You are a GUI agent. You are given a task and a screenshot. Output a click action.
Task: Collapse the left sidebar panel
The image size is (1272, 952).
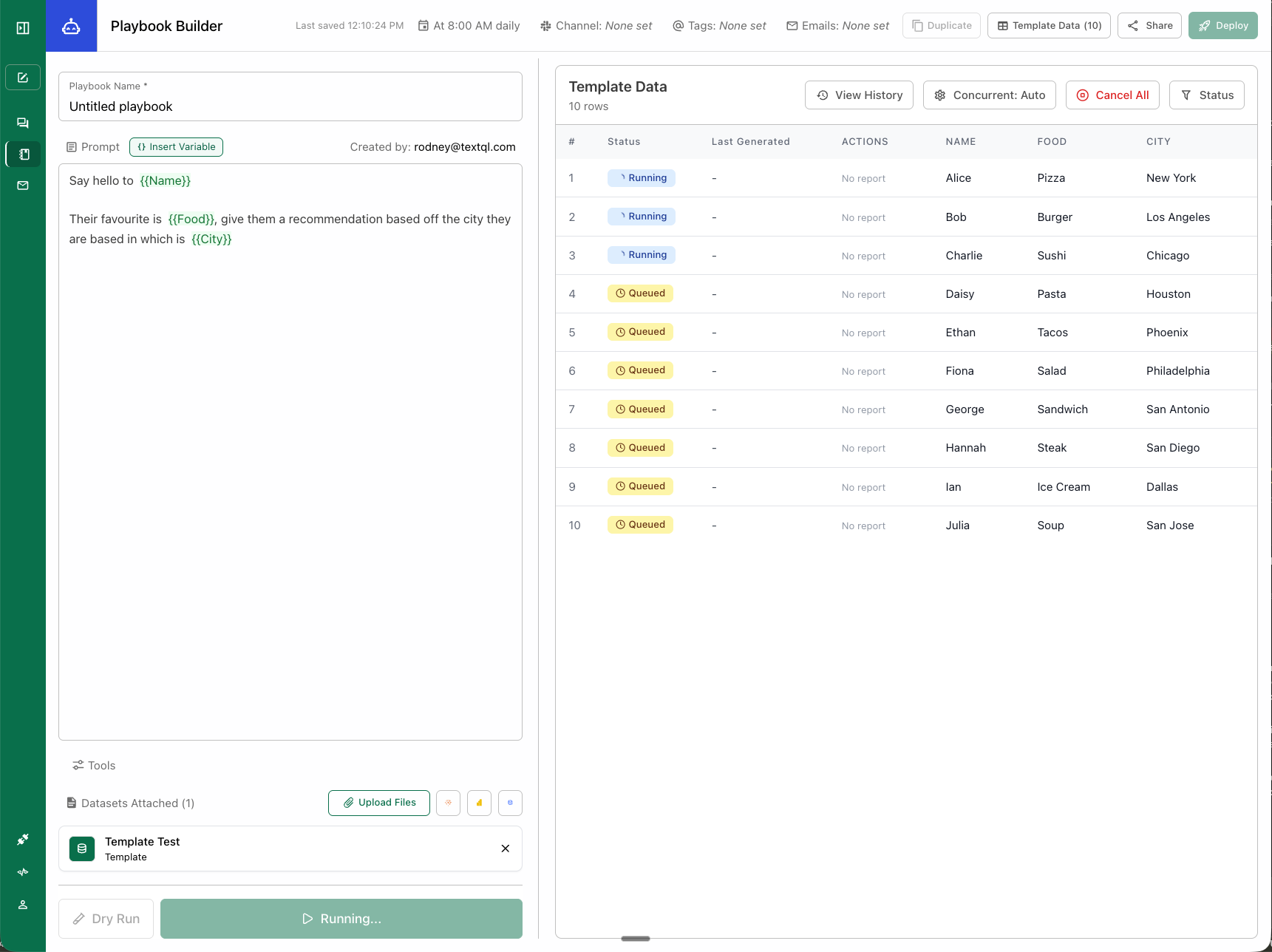pos(22,27)
